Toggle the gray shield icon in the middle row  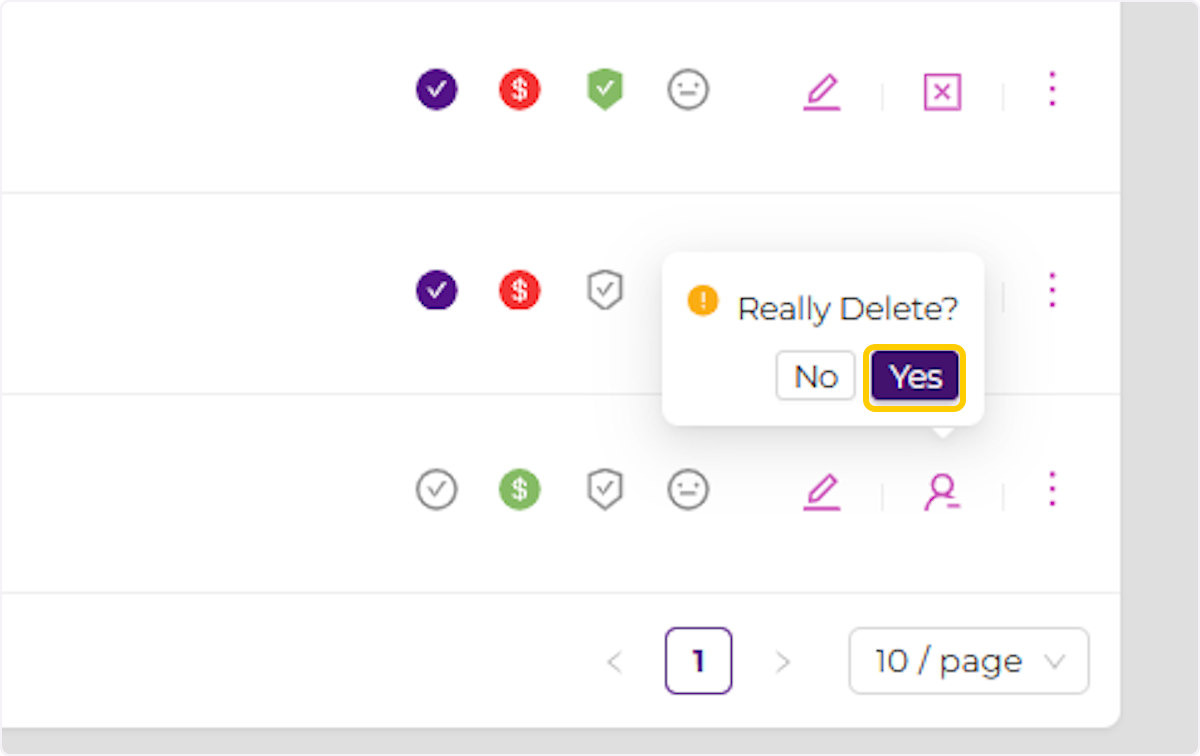click(x=604, y=290)
